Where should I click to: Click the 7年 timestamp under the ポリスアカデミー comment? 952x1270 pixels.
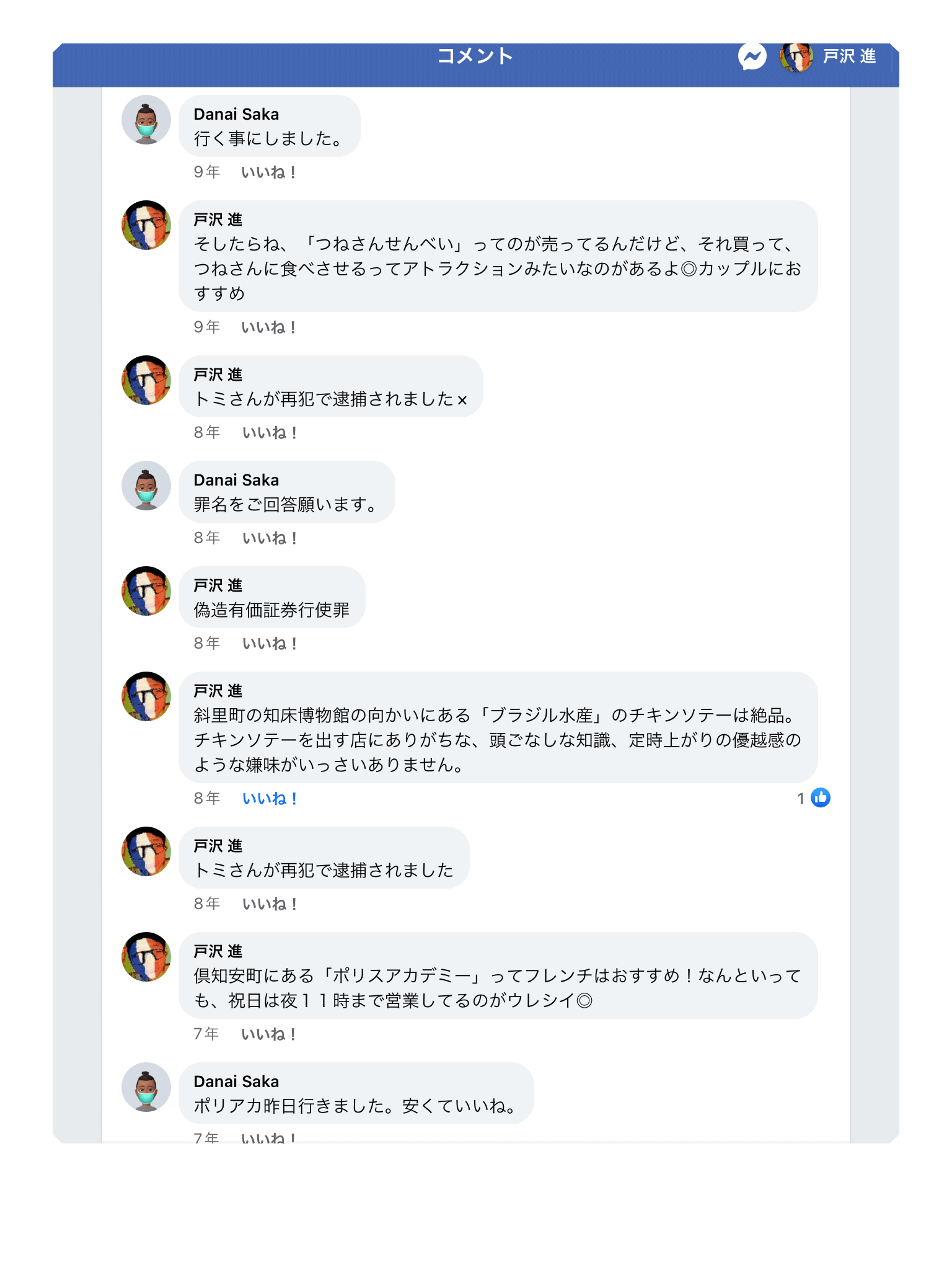[x=206, y=1034]
